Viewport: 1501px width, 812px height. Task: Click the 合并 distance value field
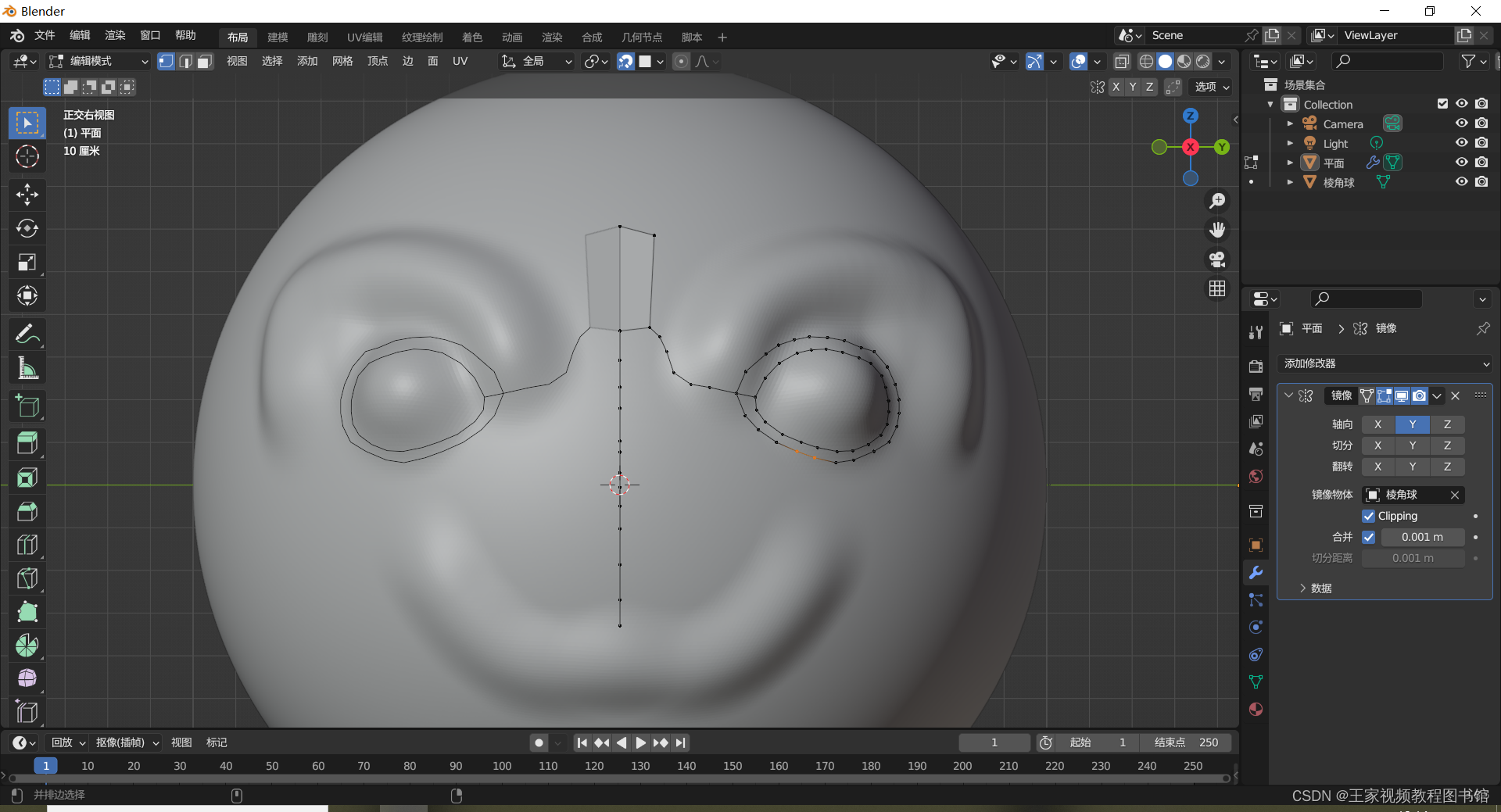(x=1422, y=537)
